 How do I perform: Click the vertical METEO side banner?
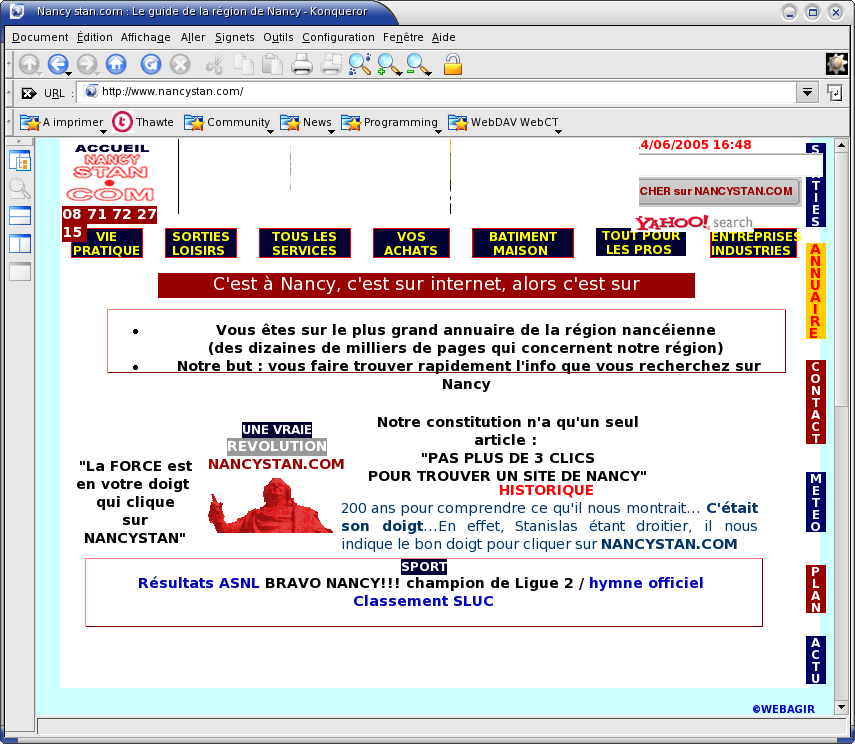pos(816,502)
